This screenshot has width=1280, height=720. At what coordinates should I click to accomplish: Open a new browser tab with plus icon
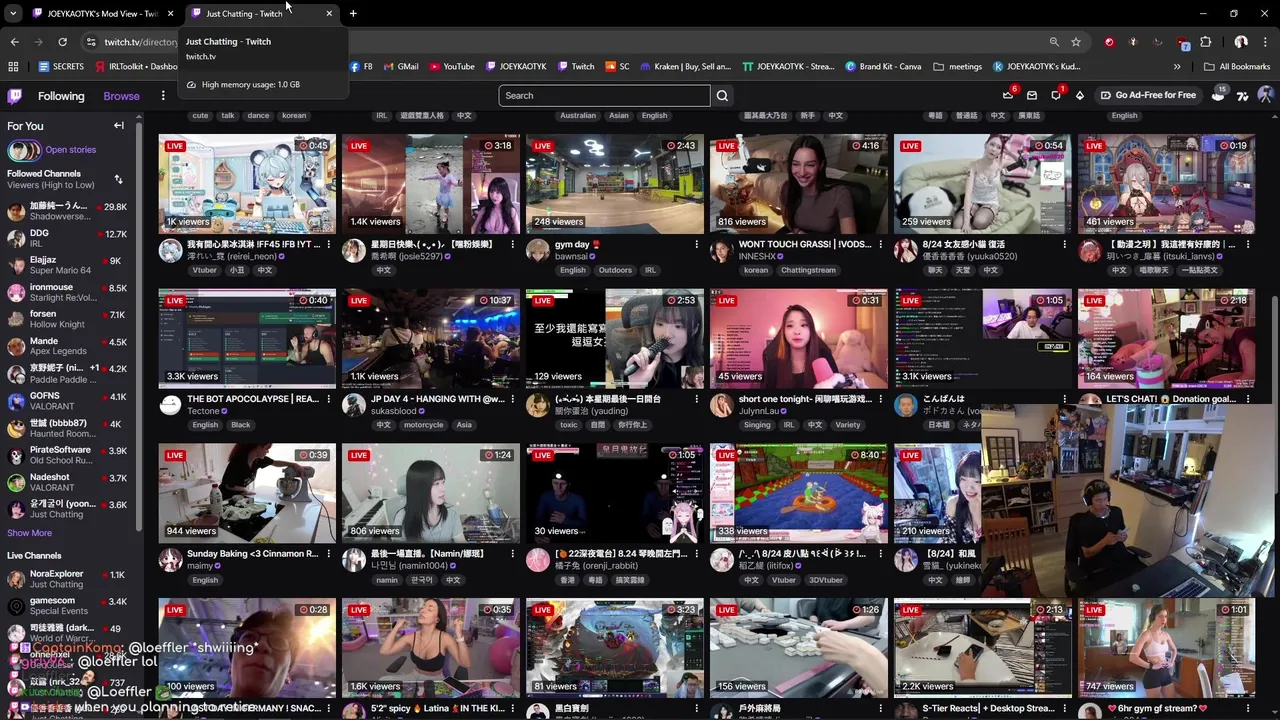[353, 14]
